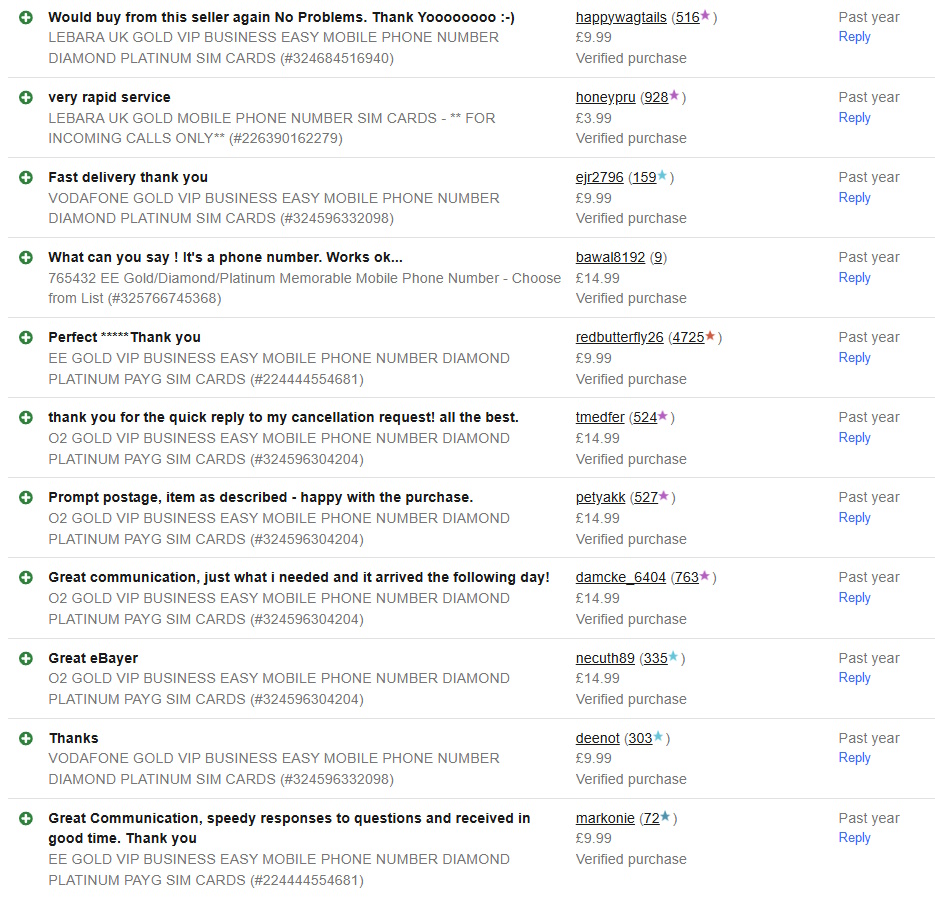Visit necuth89's user profile
This screenshot has width=935, height=899.
tap(605, 658)
